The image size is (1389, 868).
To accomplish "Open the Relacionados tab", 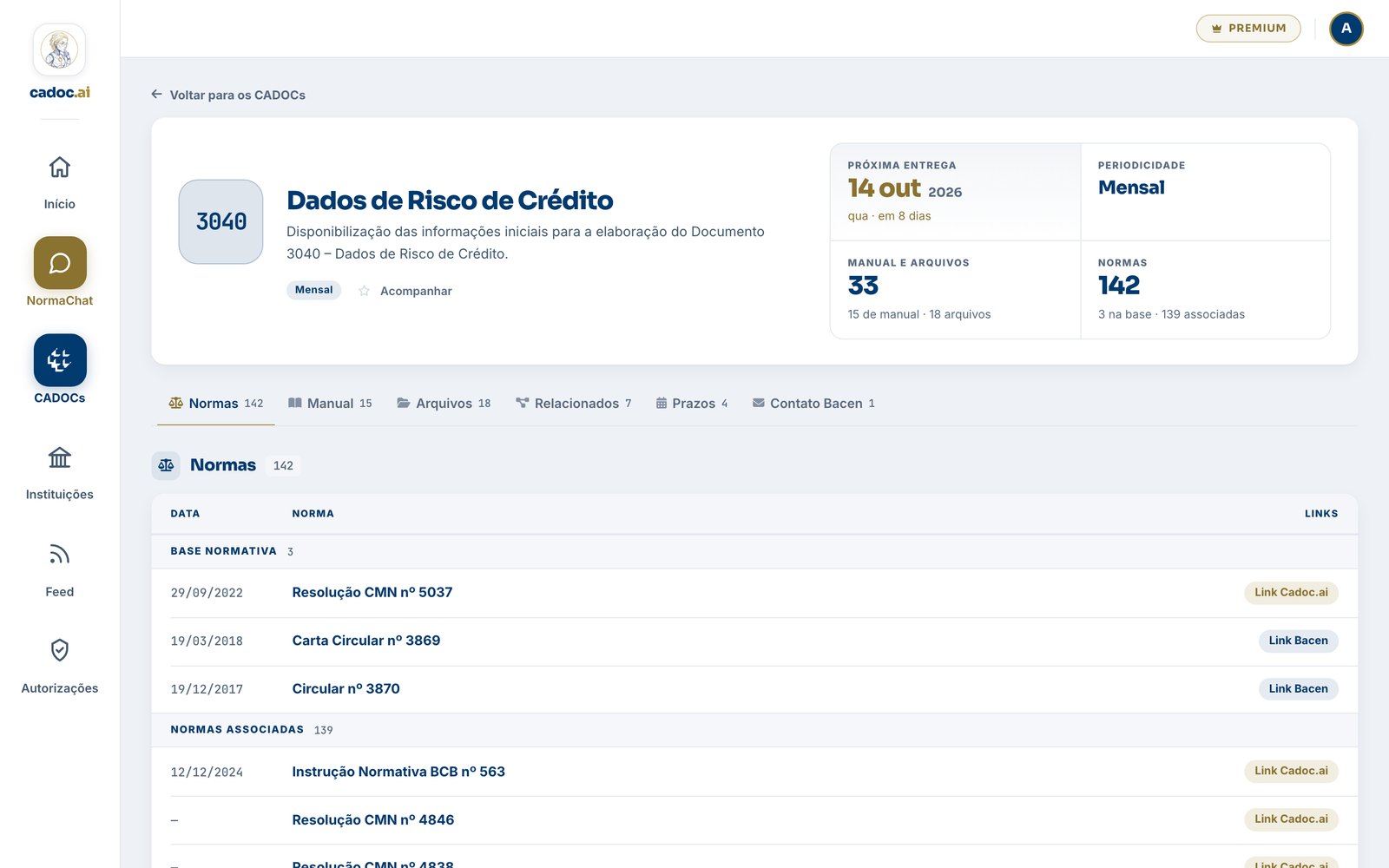I will coord(574,404).
